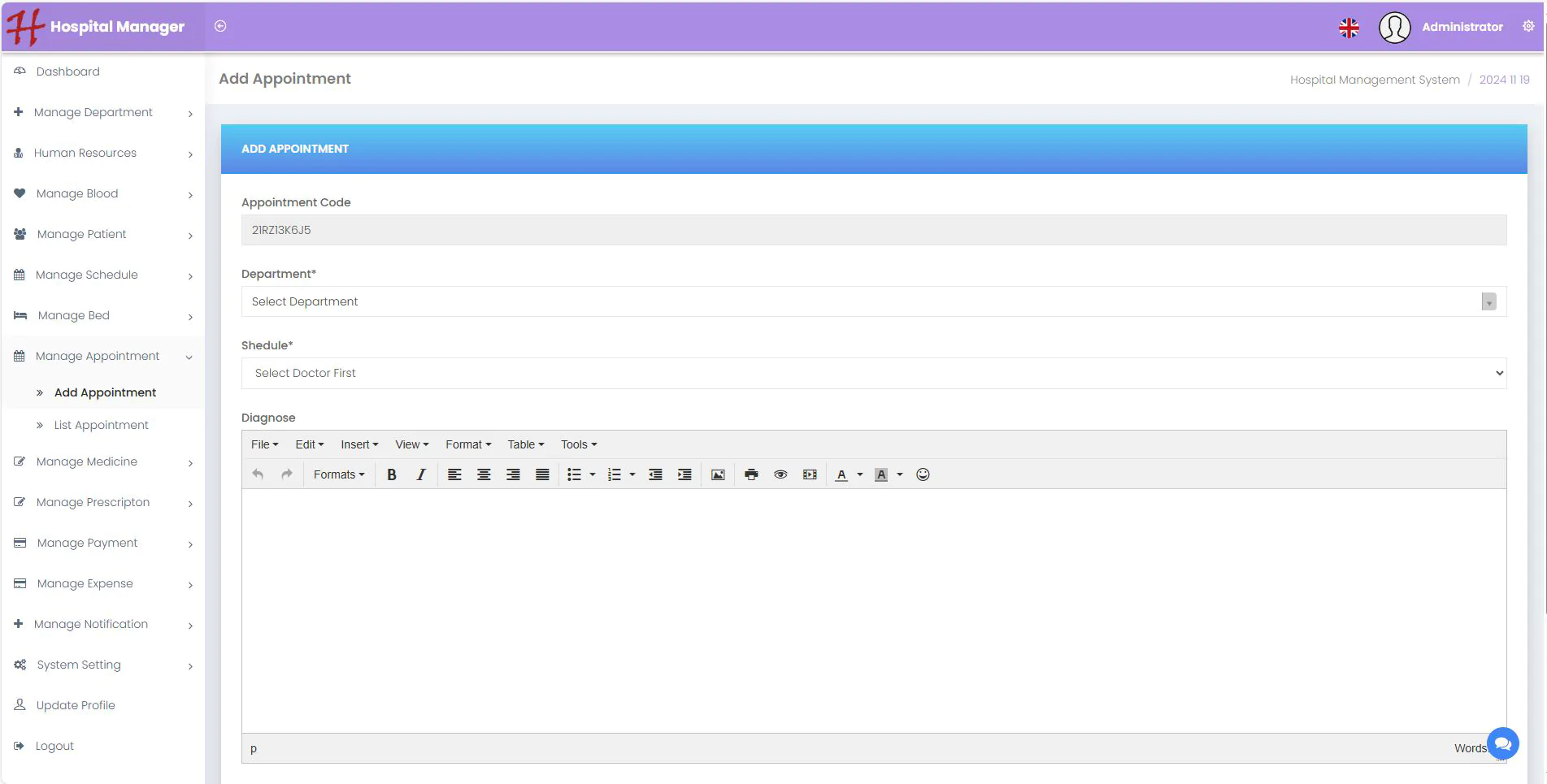Toggle italic formatting in Diagnose editor

coord(421,474)
